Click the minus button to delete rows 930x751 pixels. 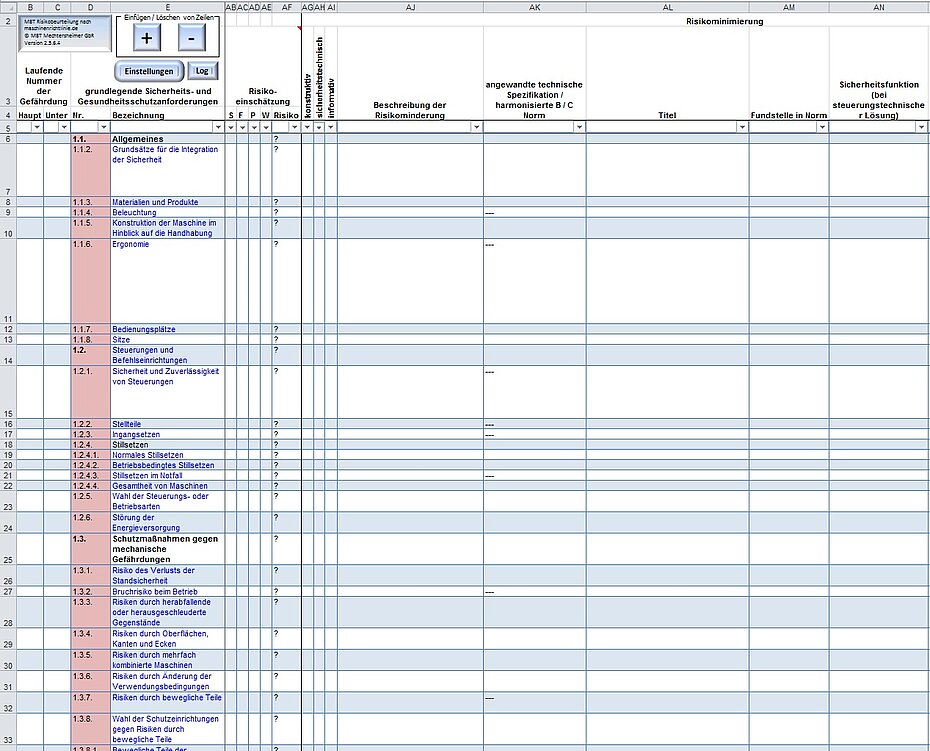(192, 39)
